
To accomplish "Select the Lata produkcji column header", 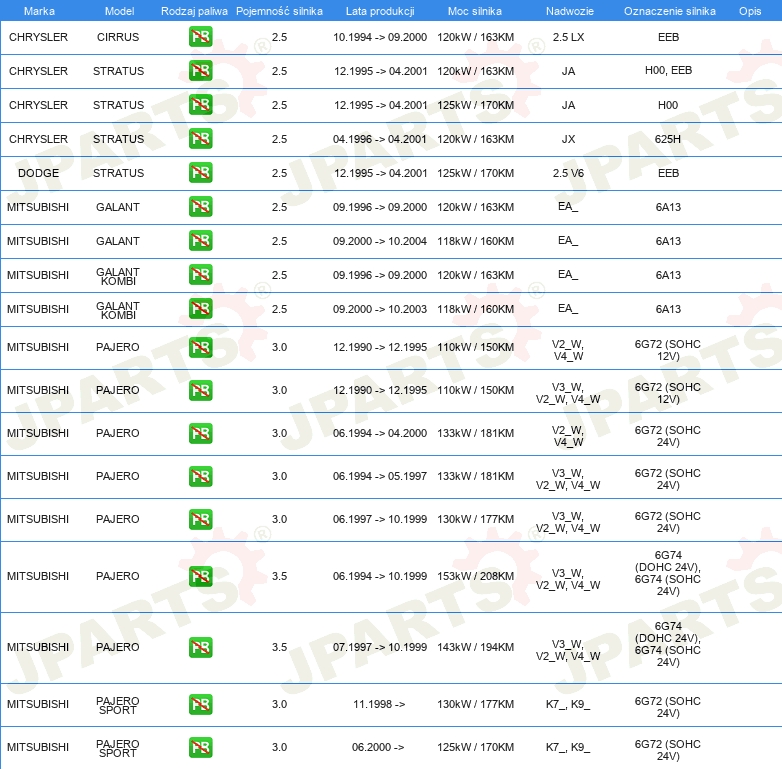I will pyautogui.click(x=380, y=11).
